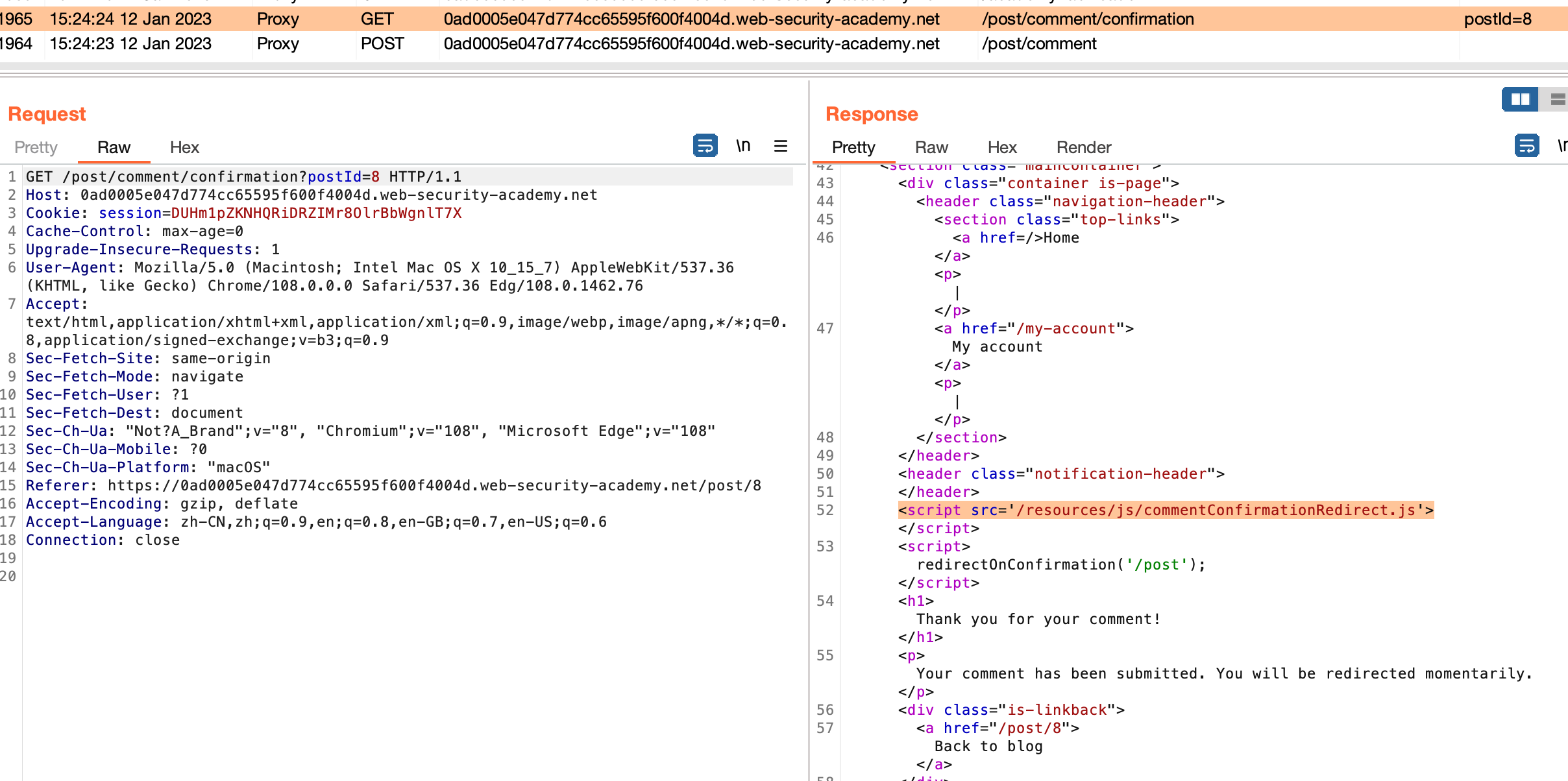Click the highlighted commentConfirmationRedirect.js script line
Viewport: 1568px width, 781px height.
(x=1166, y=510)
